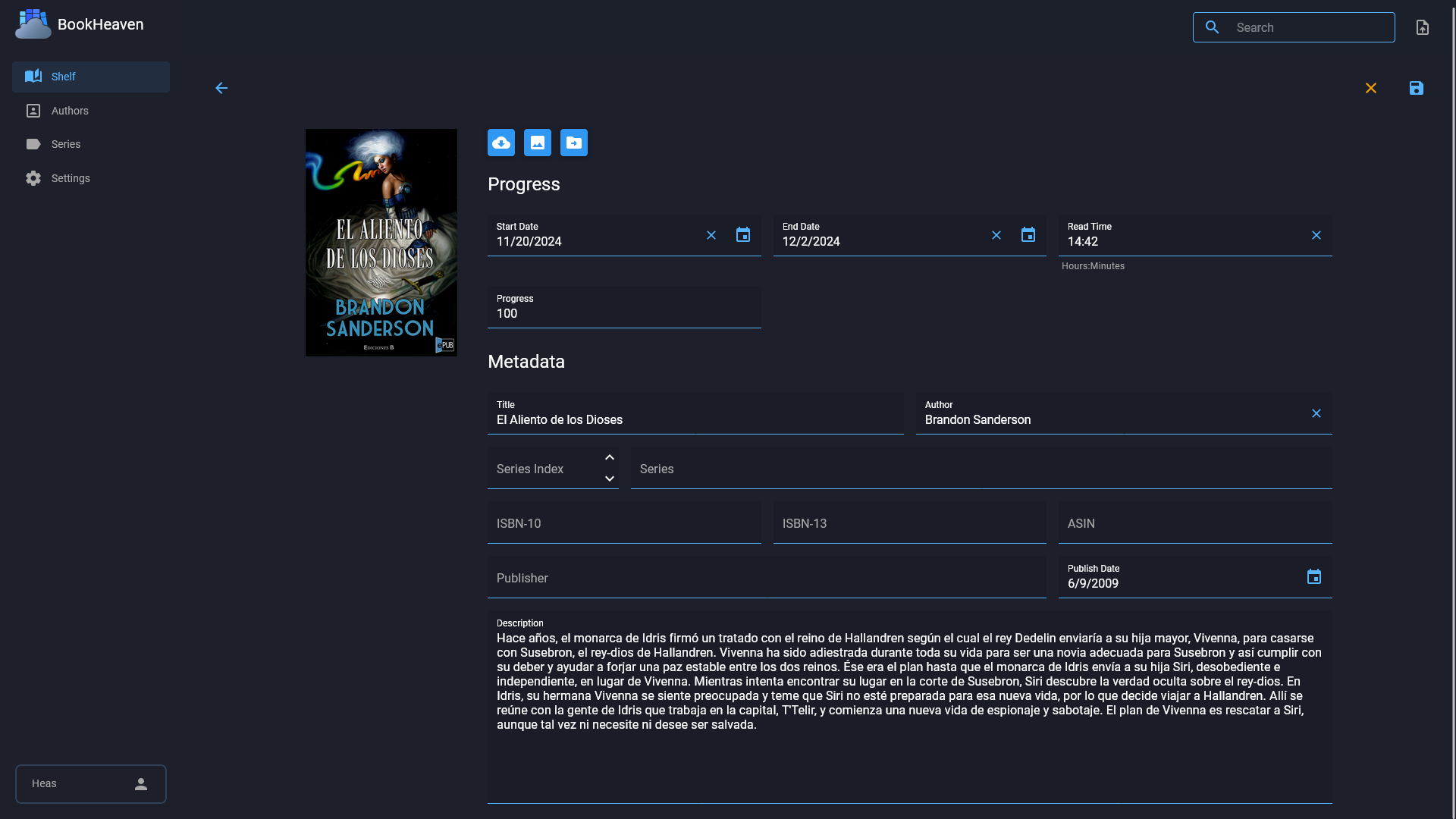Image resolution: width=1456 pixels, height=819 pixels.
Task: Decrease the Series Index value
Action: coord(610,479)
